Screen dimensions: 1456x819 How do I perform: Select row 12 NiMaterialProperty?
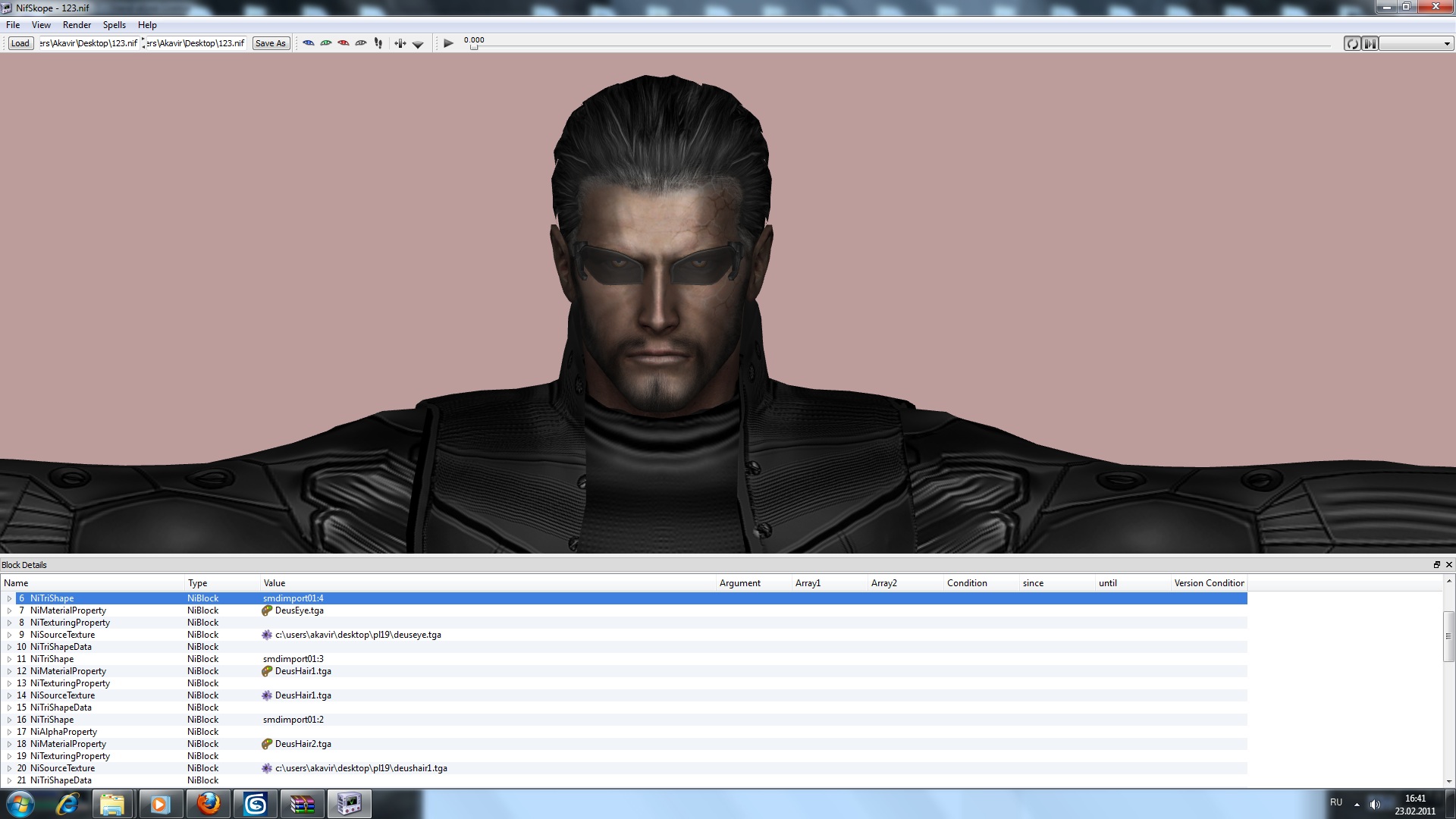[x=624, y=671]
